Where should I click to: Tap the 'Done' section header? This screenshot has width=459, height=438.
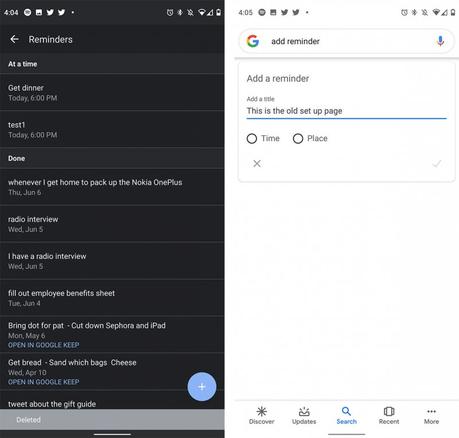[x=112, y=158]
